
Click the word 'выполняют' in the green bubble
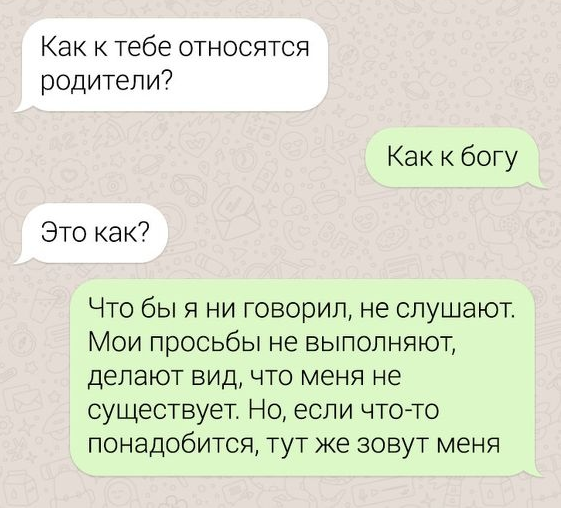380,343
